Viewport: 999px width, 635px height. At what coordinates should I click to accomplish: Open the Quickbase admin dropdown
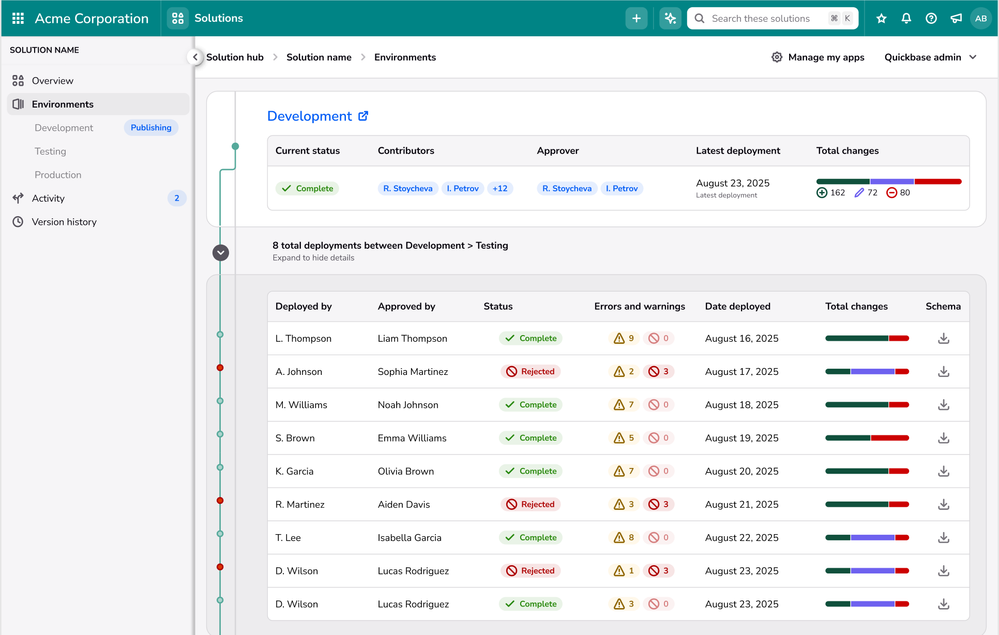click(930, 58)
